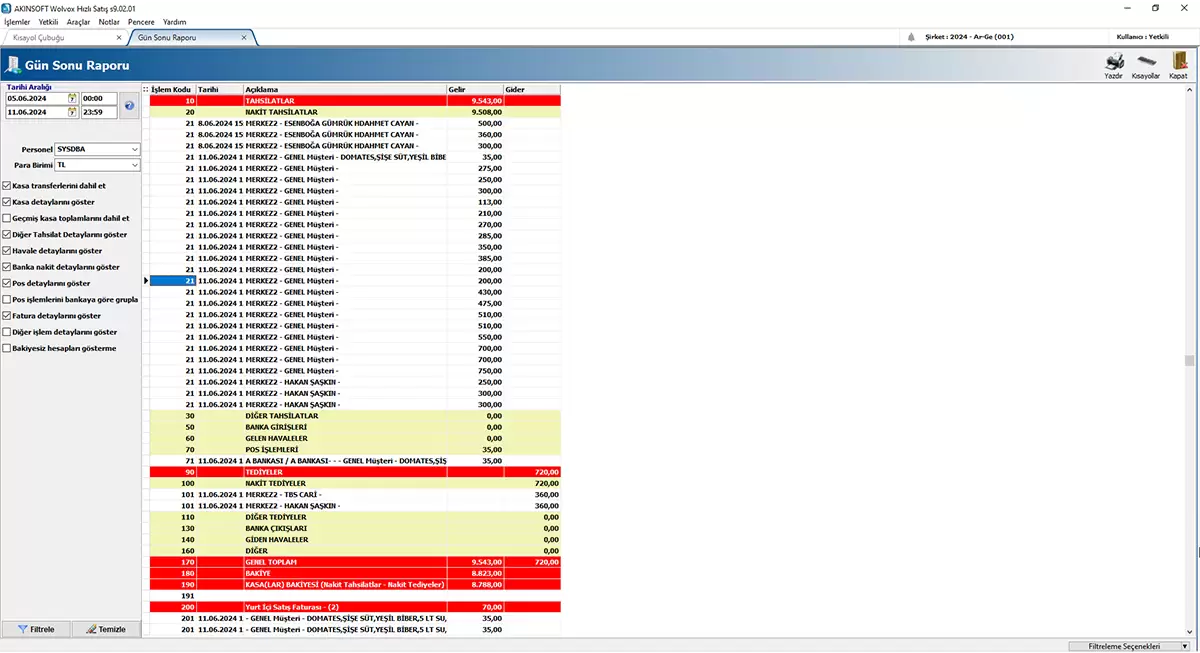Open the Kısayollar keyboard shortcuts icon
Viewport: 1200px width, 653px height.
point(1145,62)
